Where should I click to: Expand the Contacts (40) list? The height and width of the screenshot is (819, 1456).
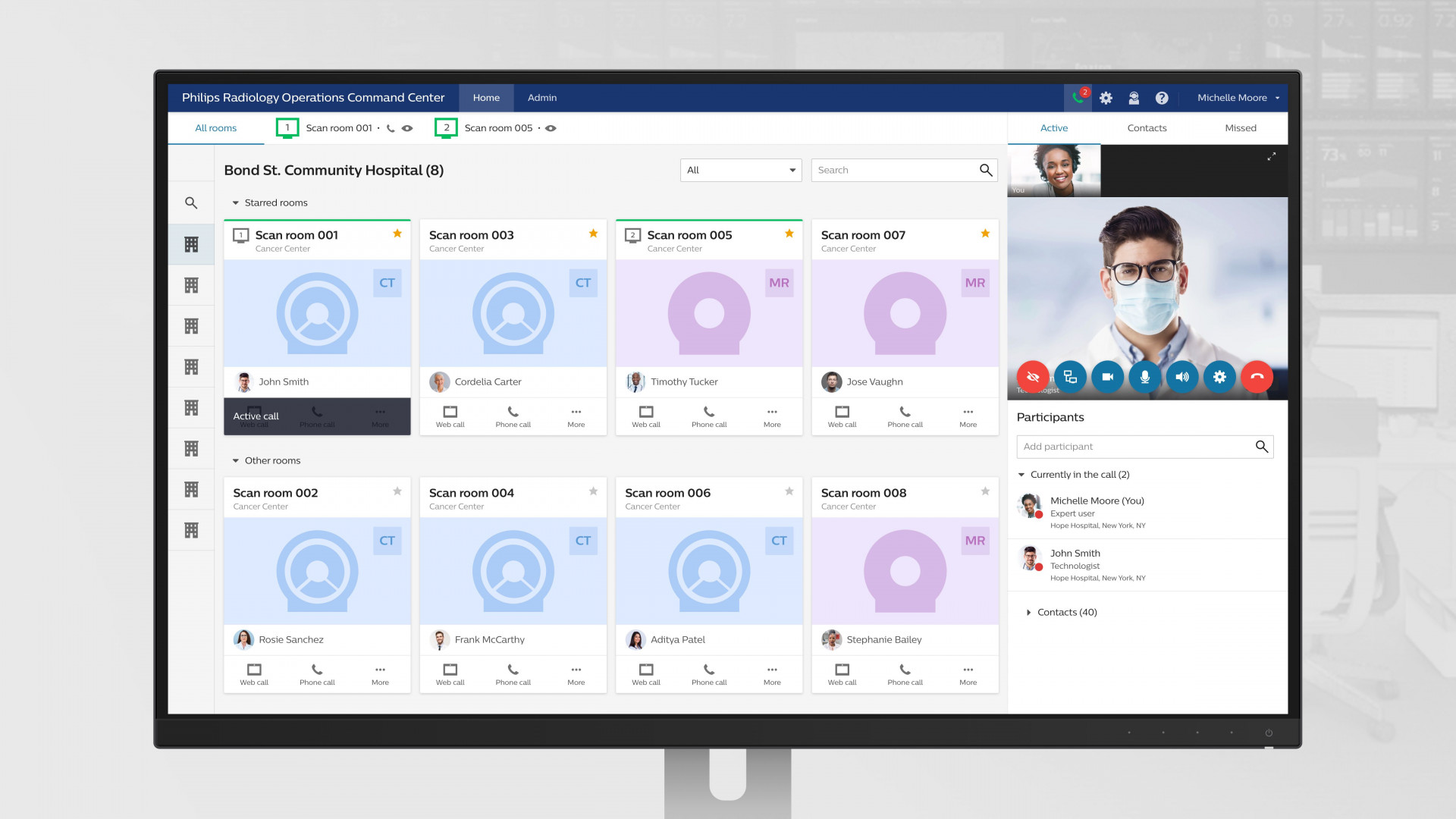[x=1028, y=613]
